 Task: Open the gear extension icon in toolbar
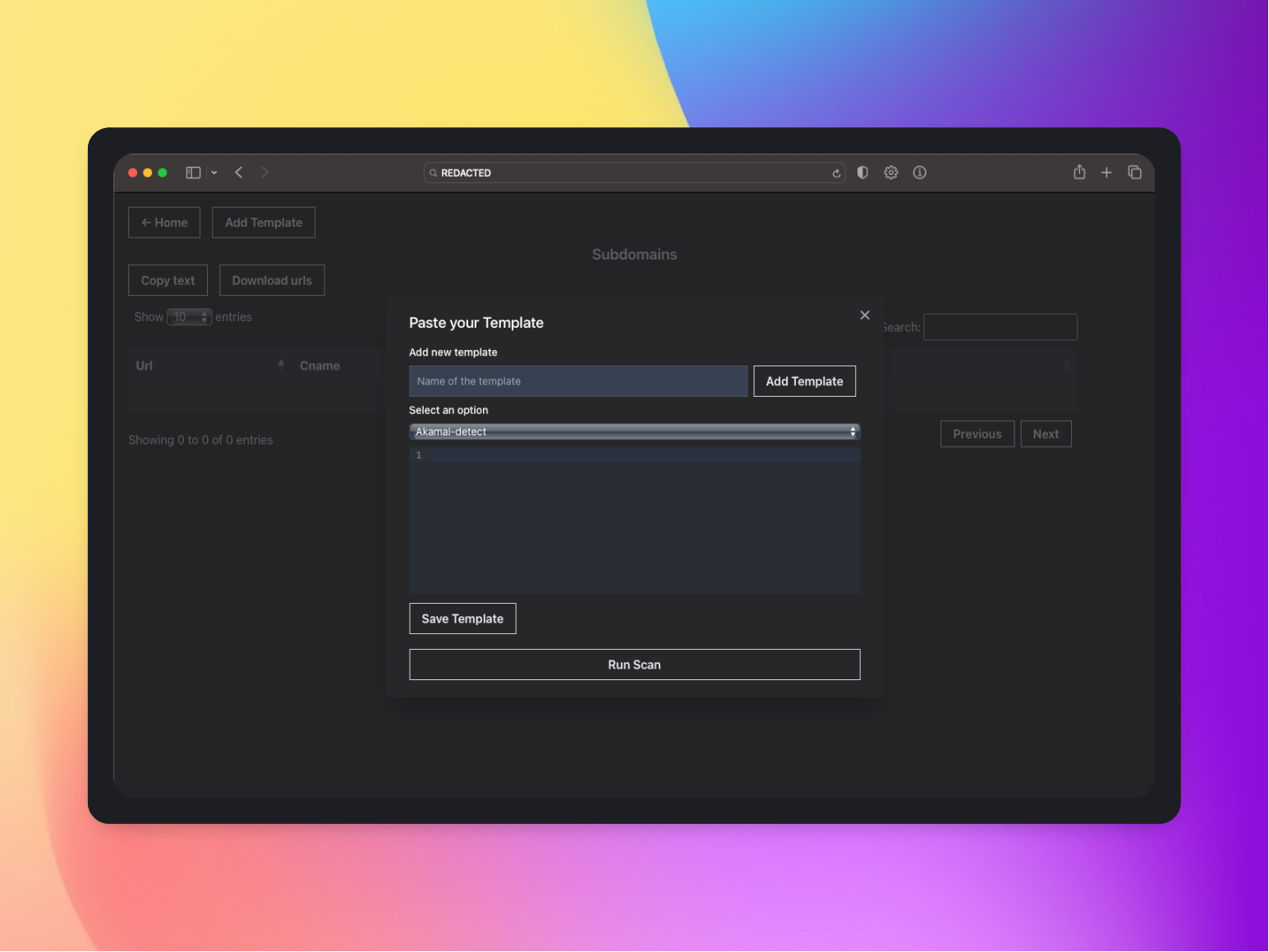(891, 172)
